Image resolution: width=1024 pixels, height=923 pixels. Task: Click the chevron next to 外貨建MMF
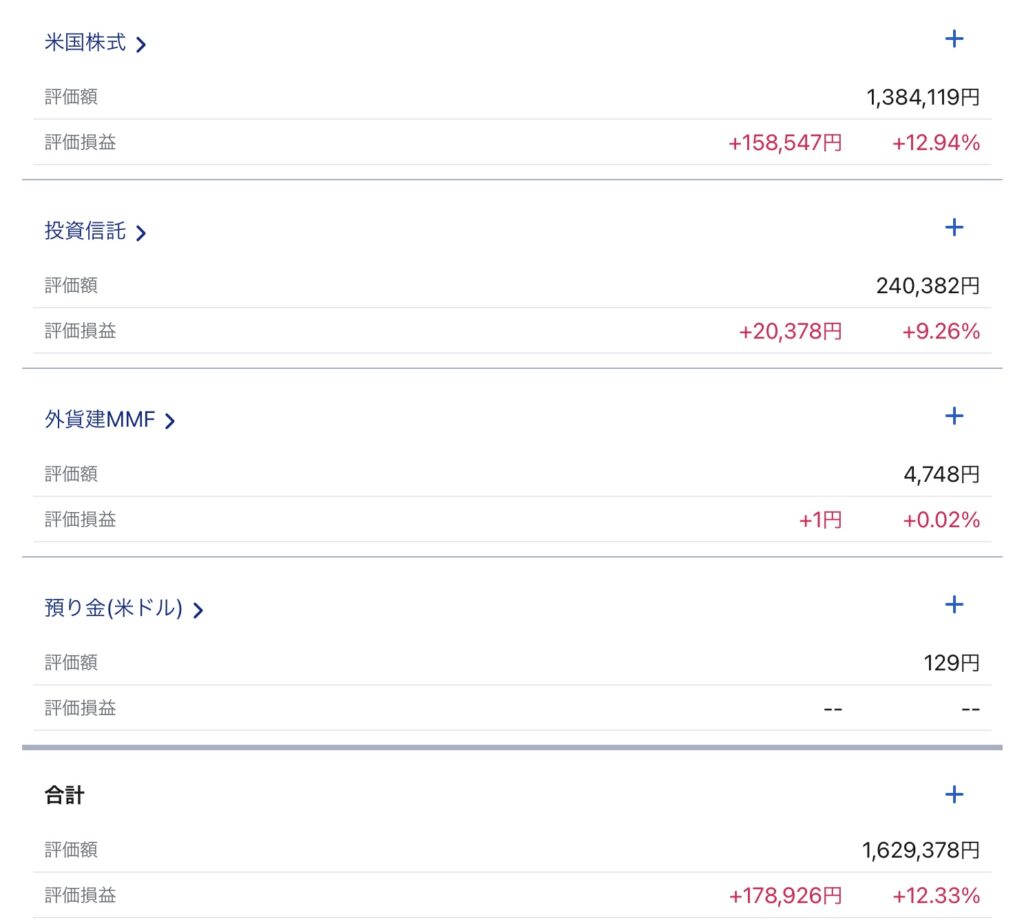pyautogui.click(x=170, y=421)
